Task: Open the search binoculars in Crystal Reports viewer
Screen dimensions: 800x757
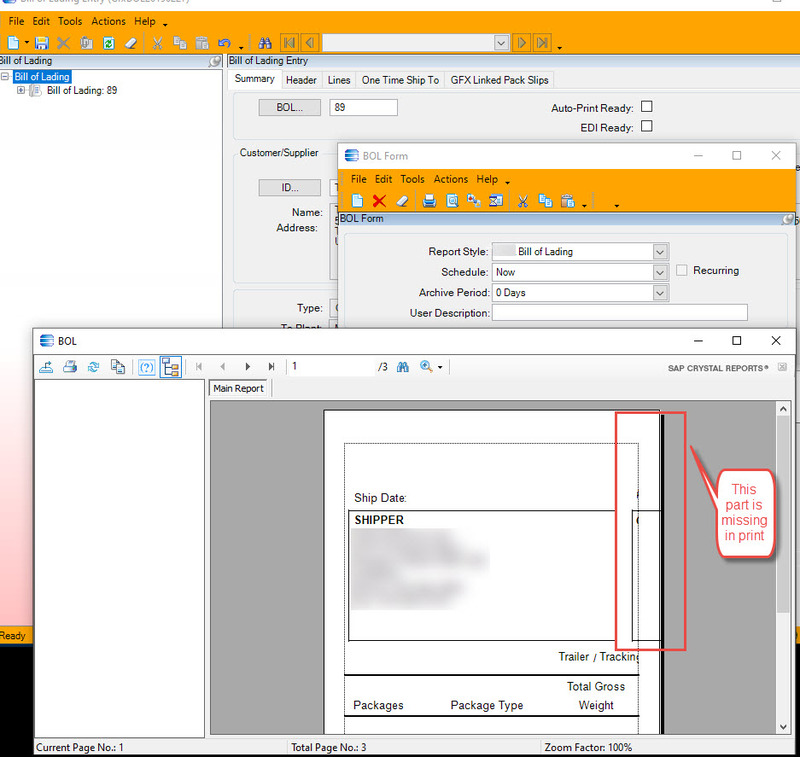Action: pos(402,367)
